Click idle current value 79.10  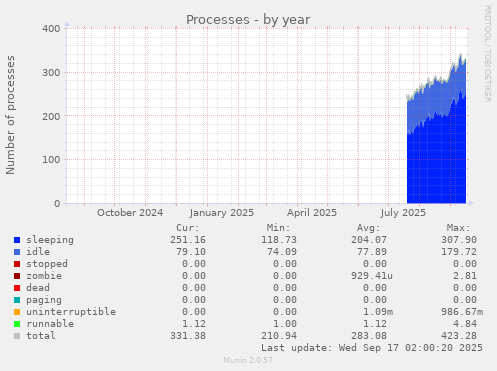pos(191,252)
